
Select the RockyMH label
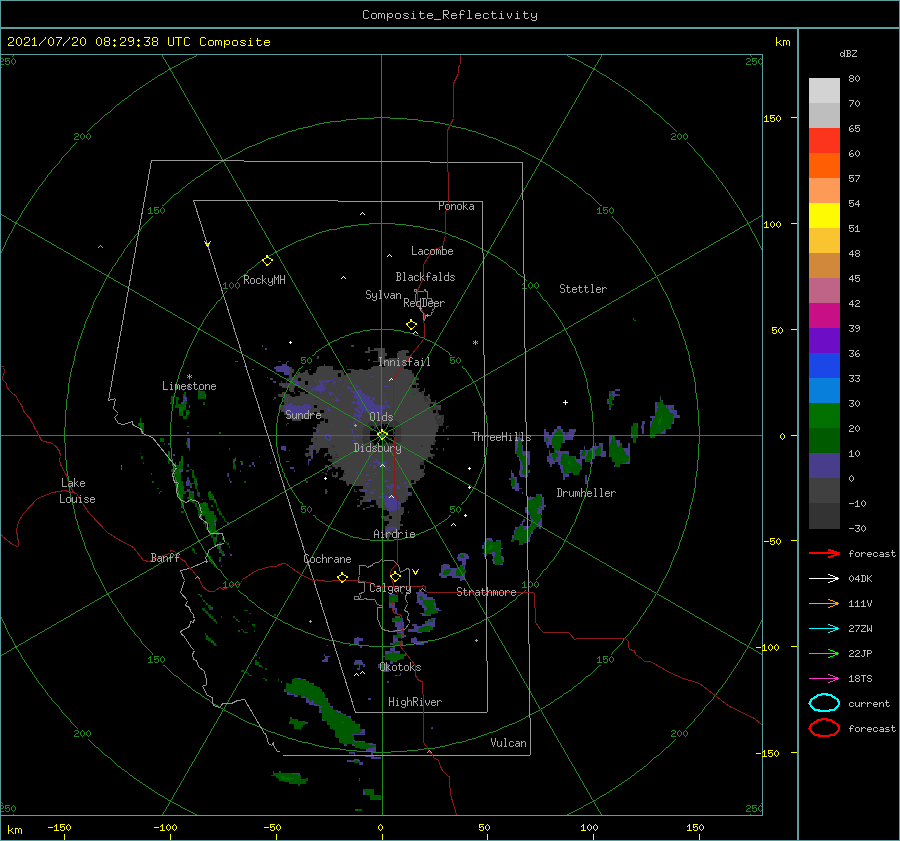point(264,280)
